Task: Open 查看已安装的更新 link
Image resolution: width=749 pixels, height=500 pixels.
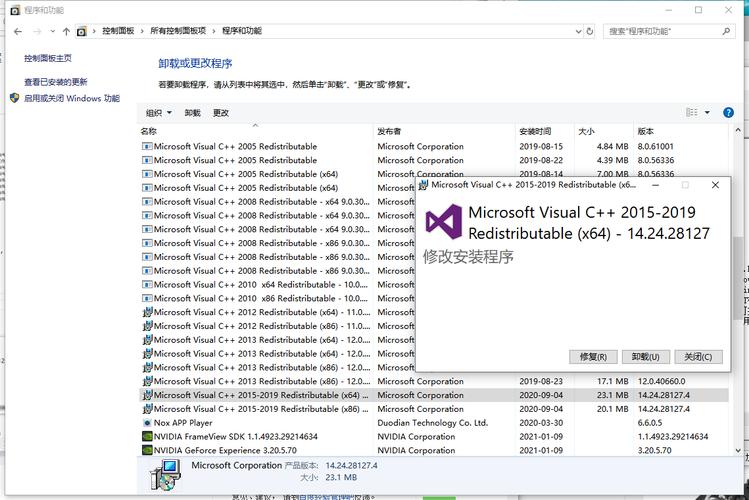Action: [x=56, y=82]
